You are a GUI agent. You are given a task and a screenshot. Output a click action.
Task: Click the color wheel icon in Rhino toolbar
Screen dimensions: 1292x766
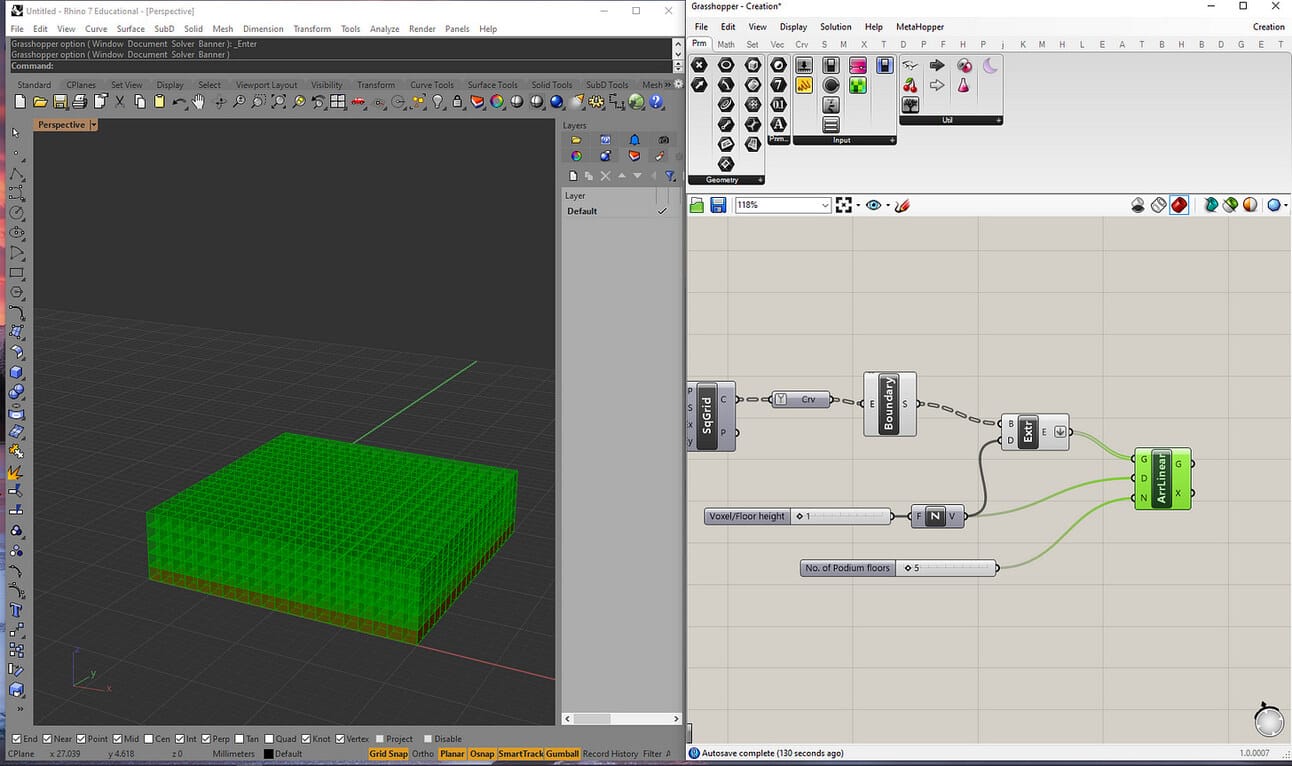coord(497,102)
